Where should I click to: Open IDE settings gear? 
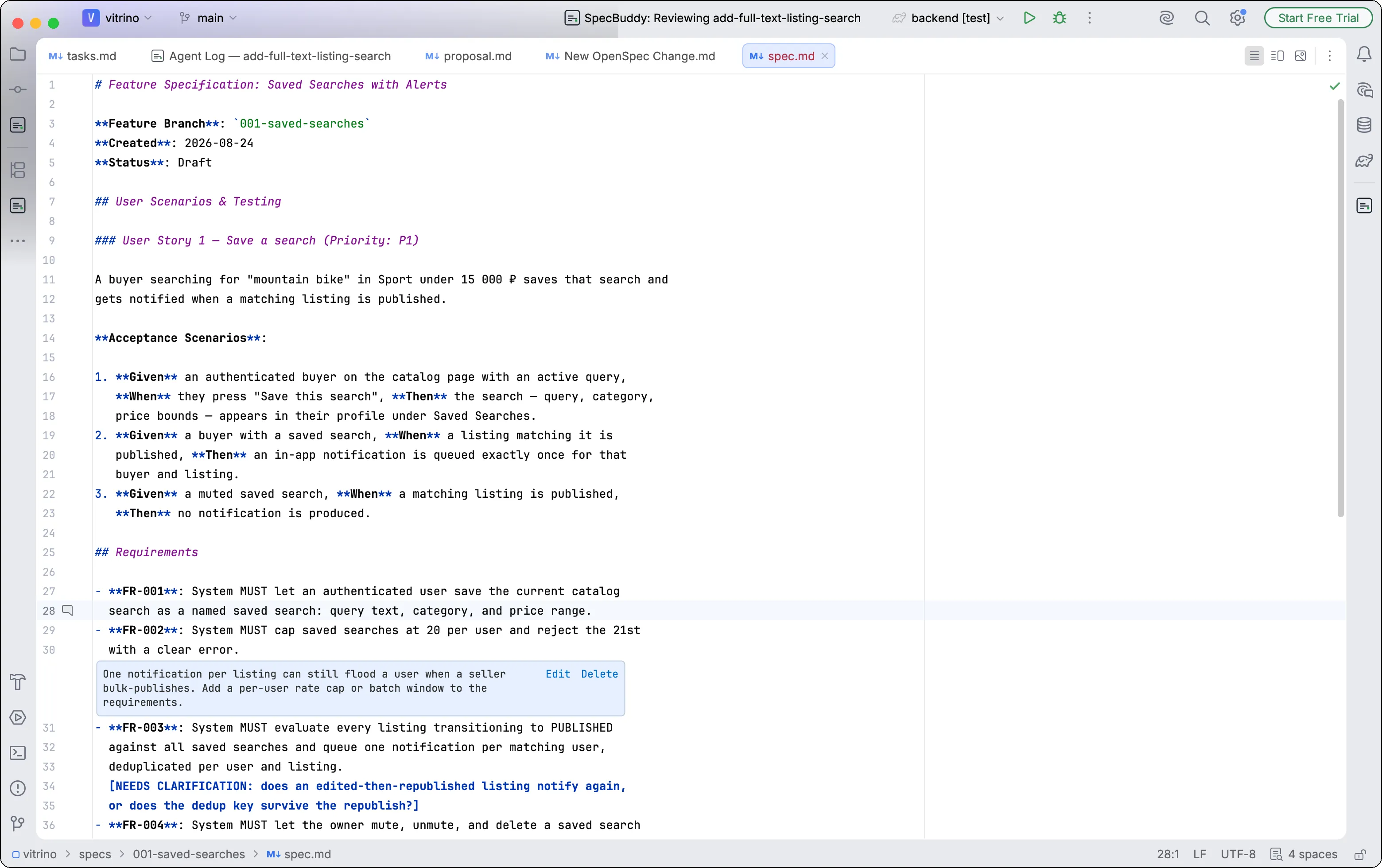[1237, 18]
